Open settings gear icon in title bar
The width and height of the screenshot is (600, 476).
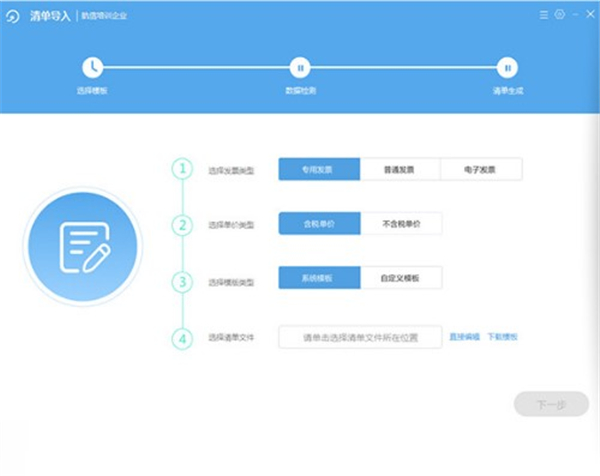[559, 15]
